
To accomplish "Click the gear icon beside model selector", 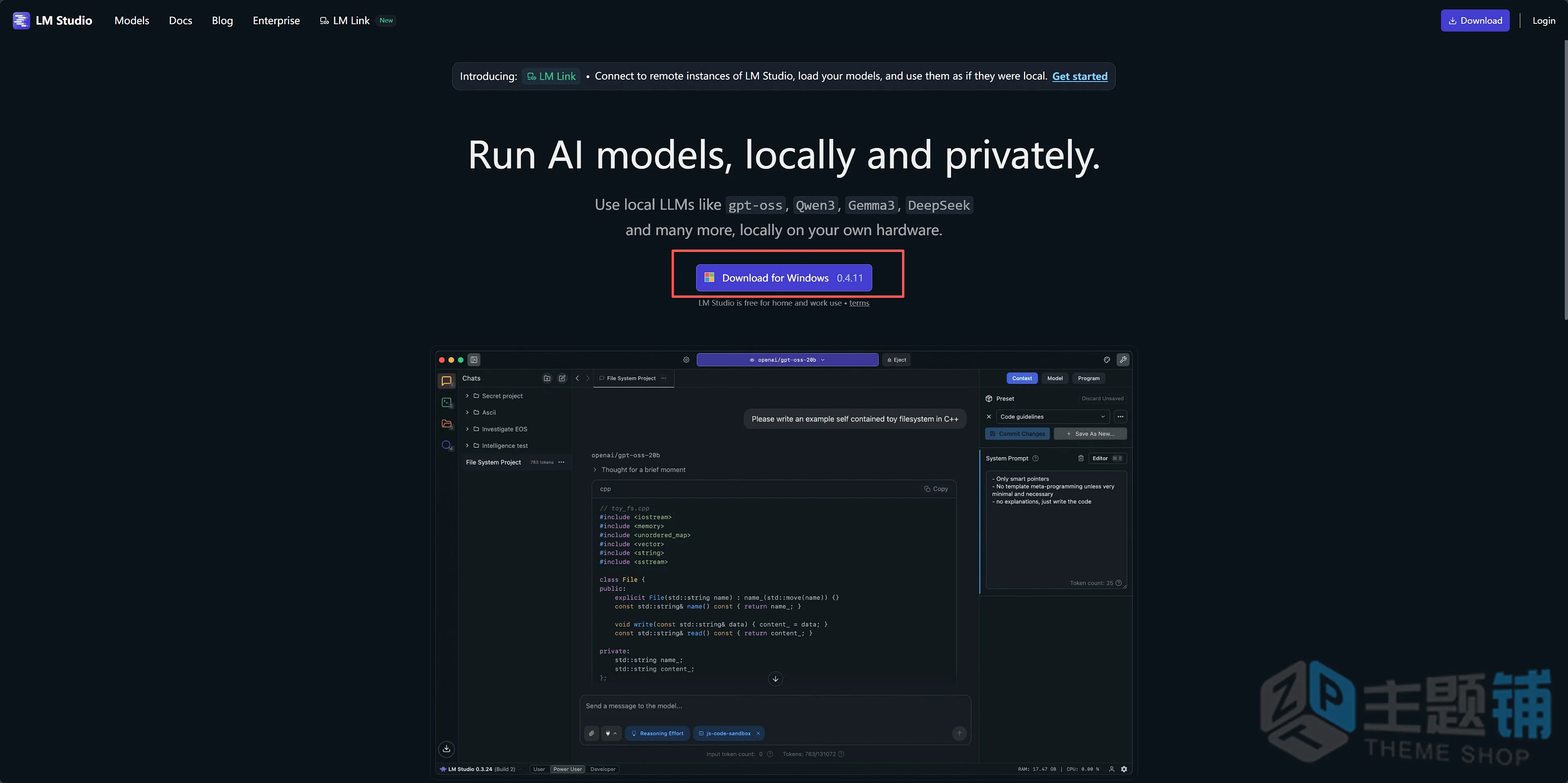I will (686, 360).
